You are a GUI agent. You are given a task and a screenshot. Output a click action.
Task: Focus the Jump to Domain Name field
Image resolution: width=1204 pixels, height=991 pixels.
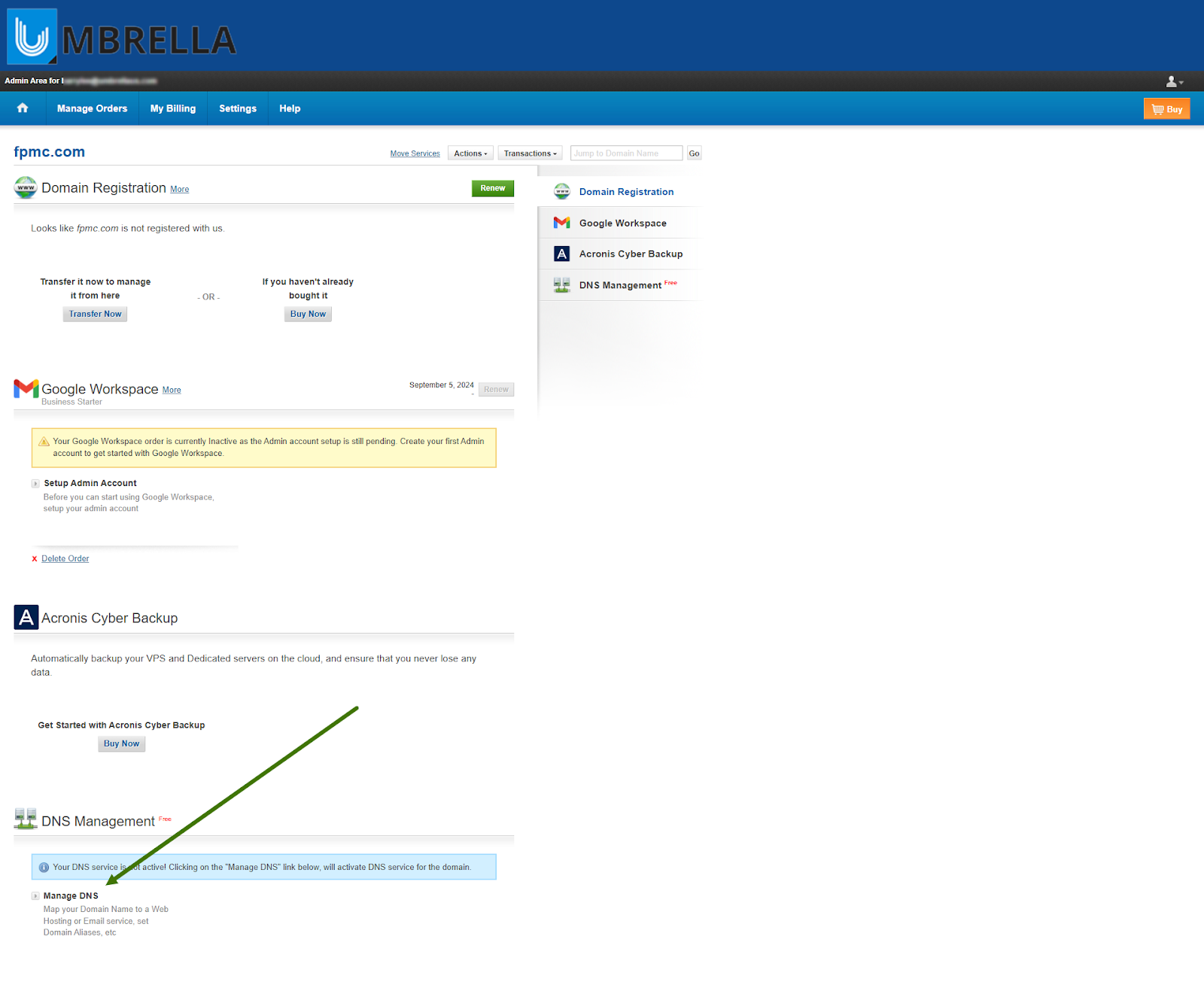tap(626, 154)
